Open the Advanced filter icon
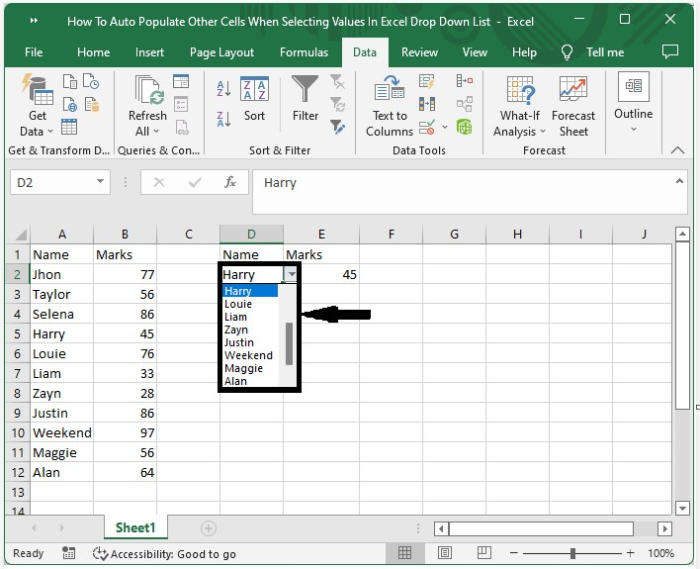The image size is (700, 569). [338, 127]
